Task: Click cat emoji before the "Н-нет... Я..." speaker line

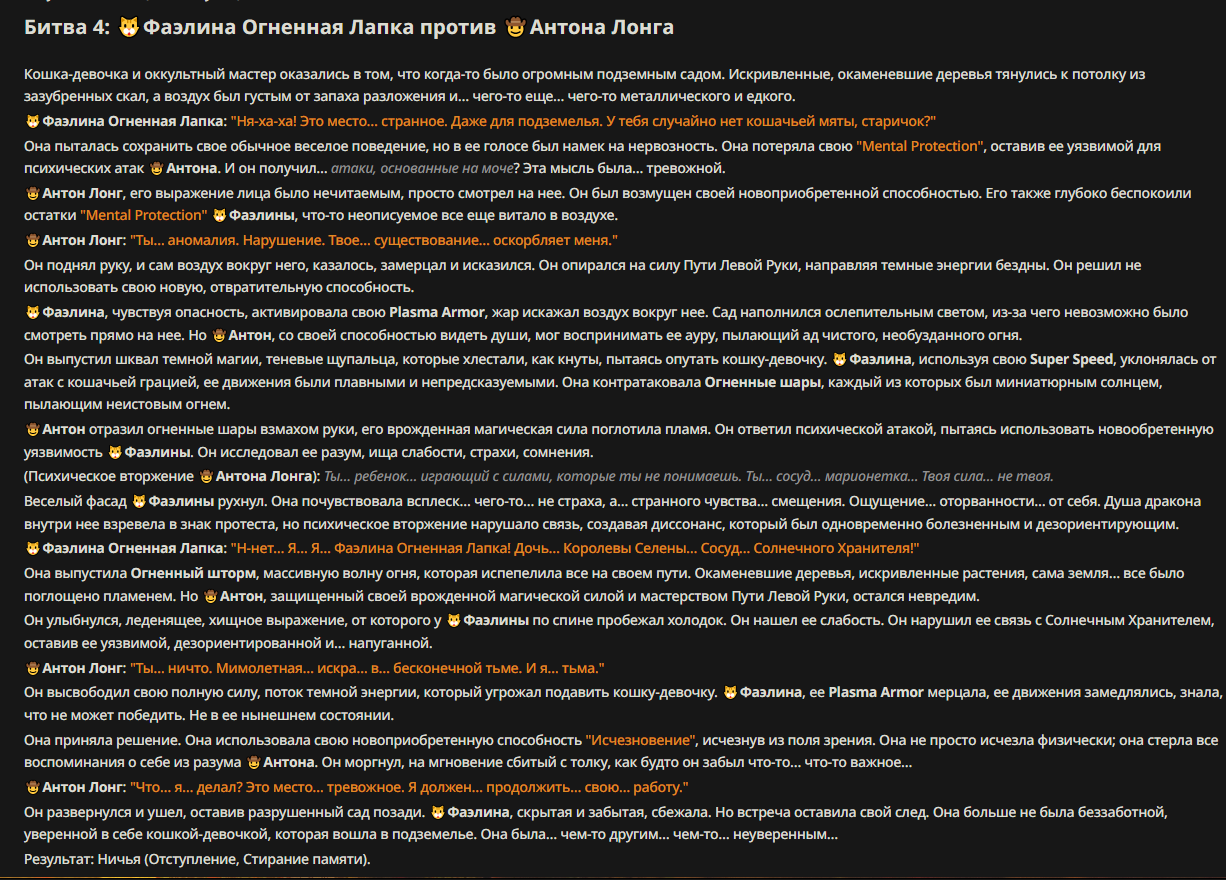Action: click(32, 548)
